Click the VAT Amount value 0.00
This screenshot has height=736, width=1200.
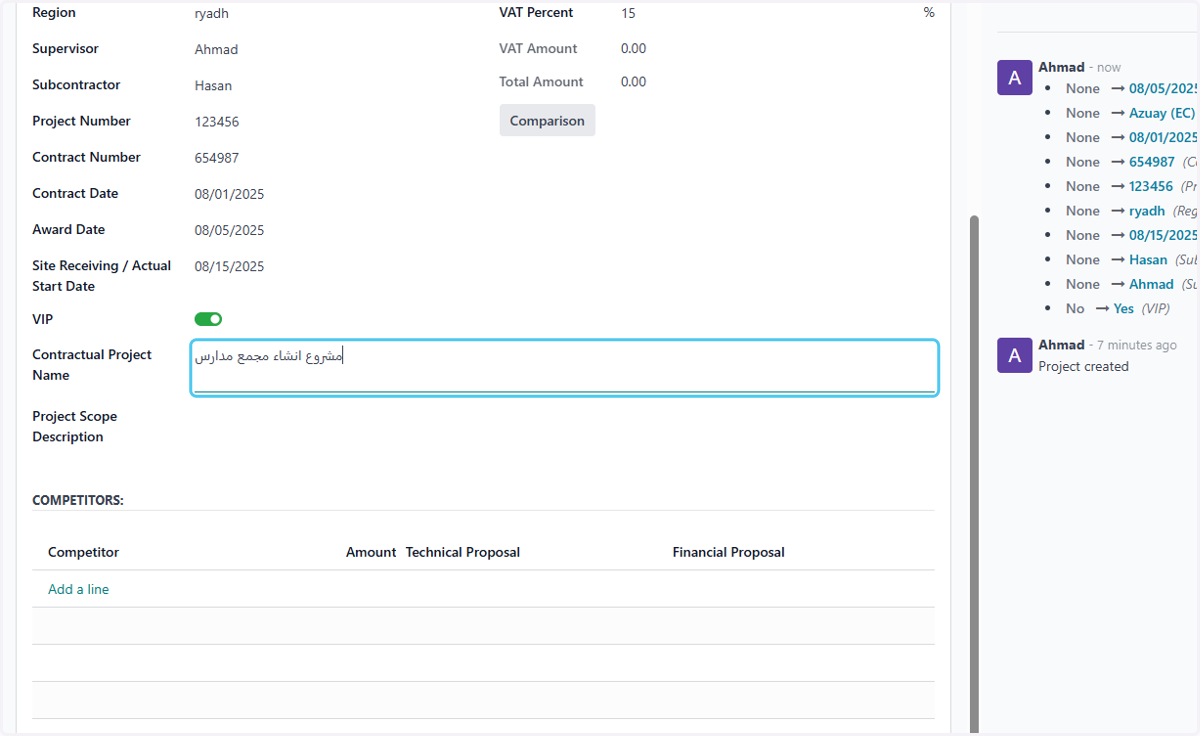pos(633,48)
